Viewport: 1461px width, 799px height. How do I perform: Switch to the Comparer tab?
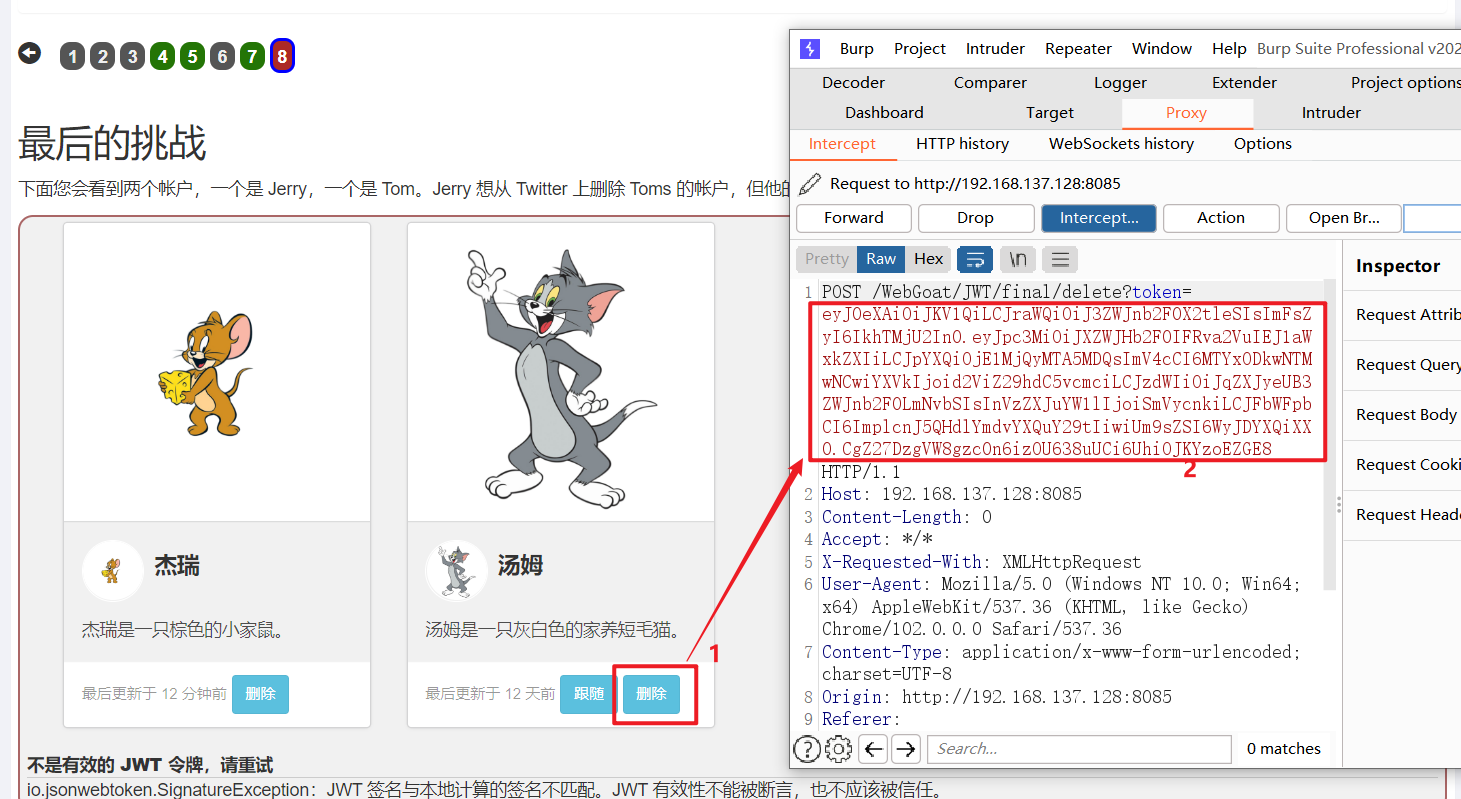(990, 83)
